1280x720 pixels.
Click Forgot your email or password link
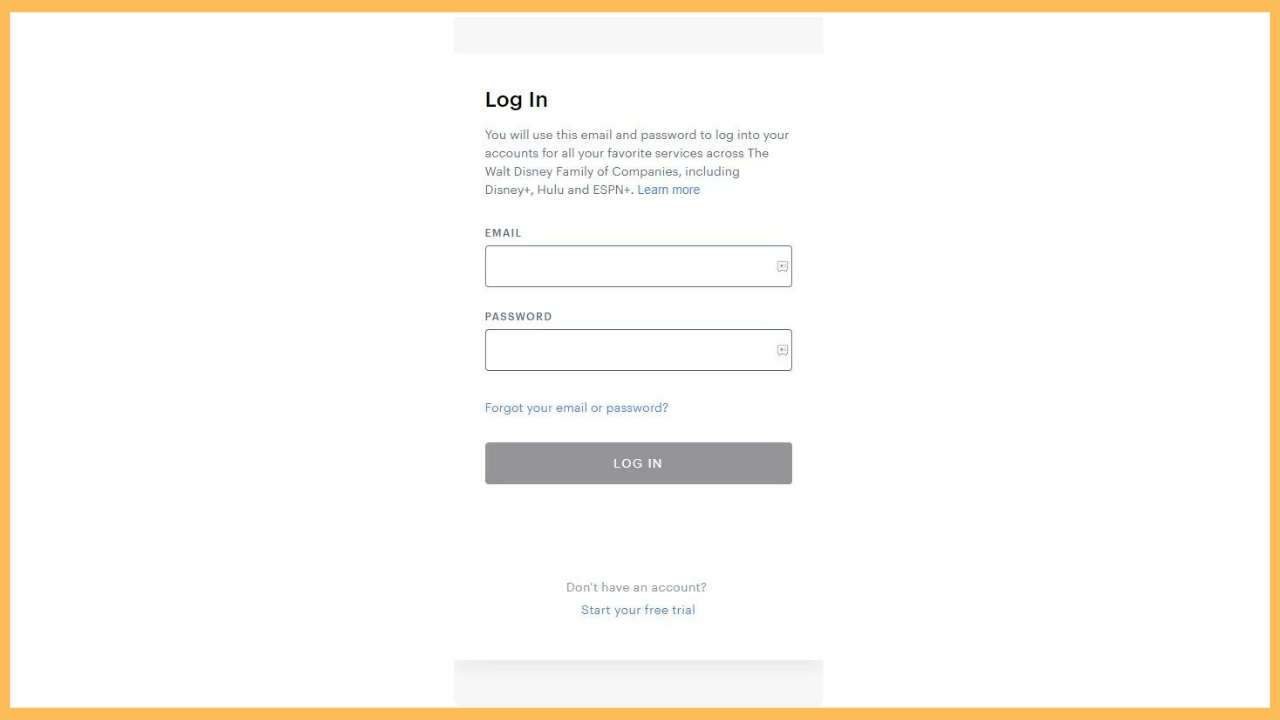coord(576,407)
